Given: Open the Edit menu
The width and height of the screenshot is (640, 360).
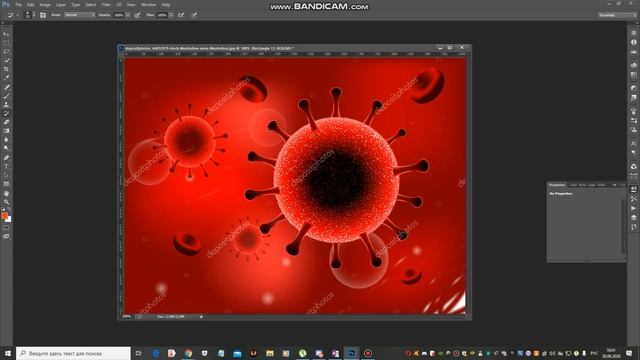Looking at the screenshot, I should tap(31, 4).
